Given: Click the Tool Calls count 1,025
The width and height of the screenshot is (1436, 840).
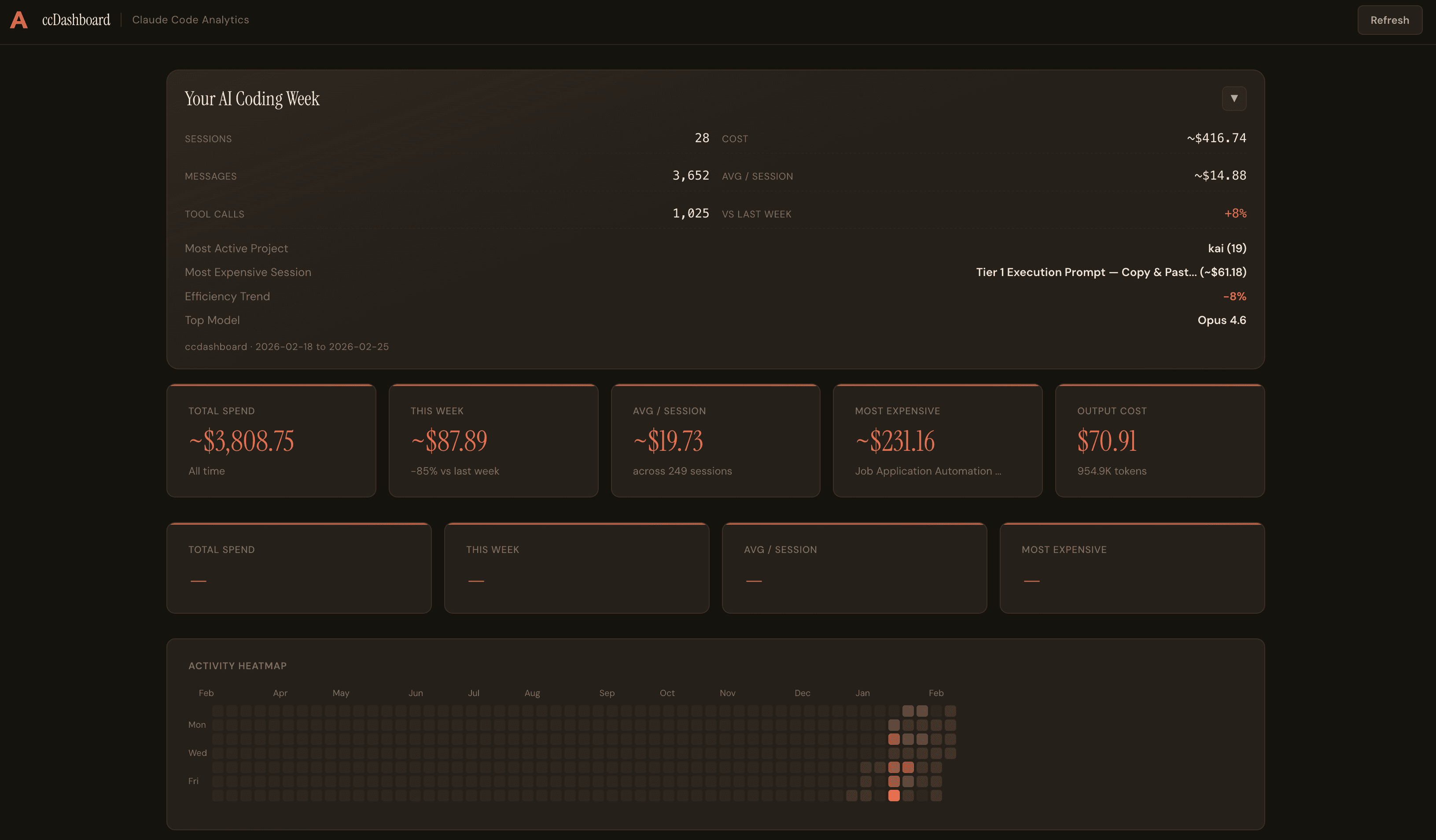Looking at the screenshot, I should [691, 213].
